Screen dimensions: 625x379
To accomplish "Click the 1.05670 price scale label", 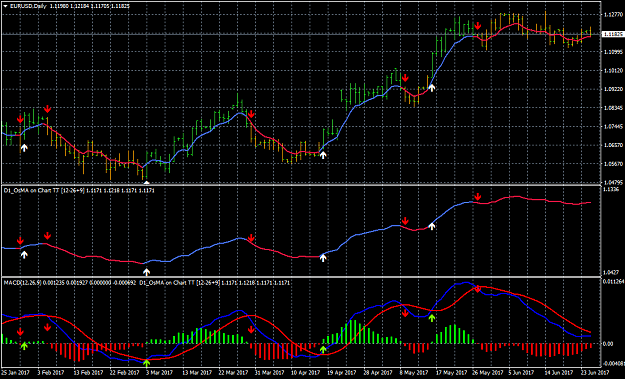I will [x=613, y=164].
